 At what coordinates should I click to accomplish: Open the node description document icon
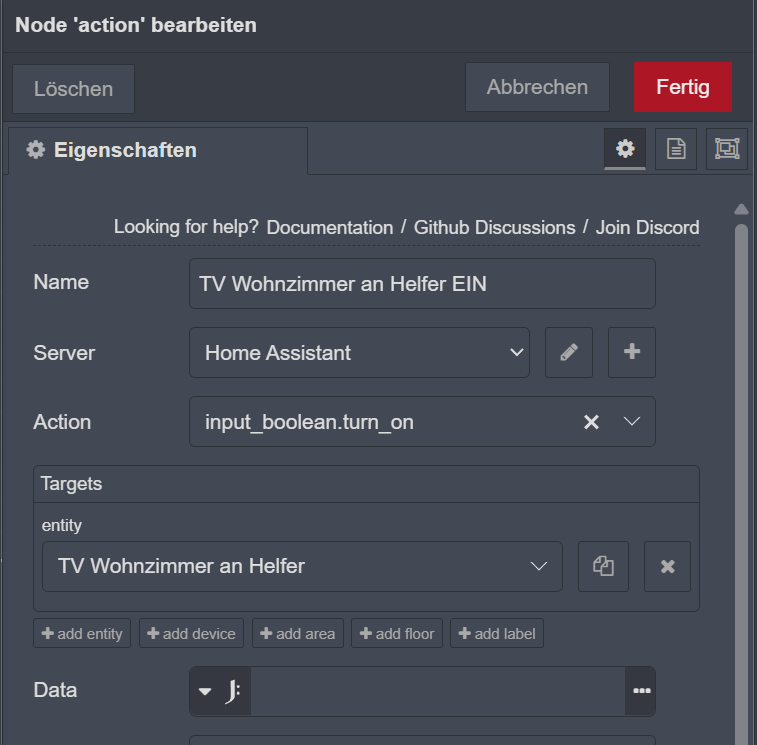pos(676,149)
